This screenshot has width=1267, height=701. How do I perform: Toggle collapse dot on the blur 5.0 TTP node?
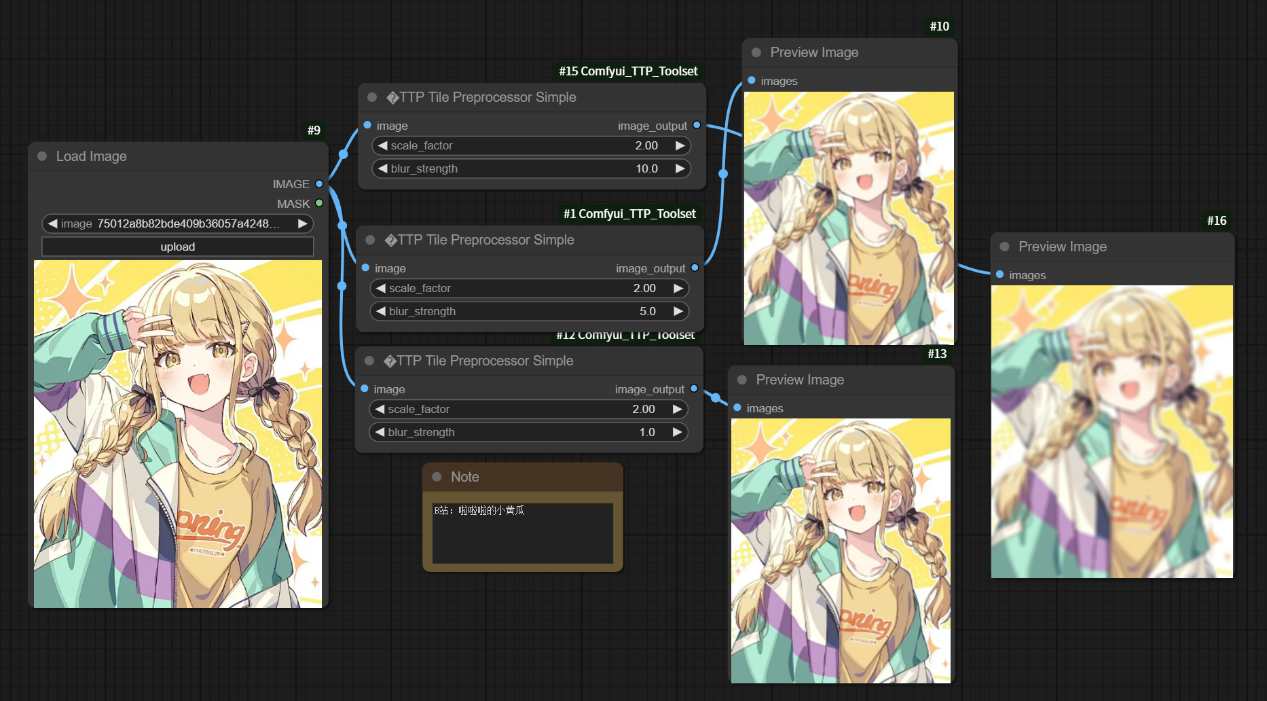(371, 240)
